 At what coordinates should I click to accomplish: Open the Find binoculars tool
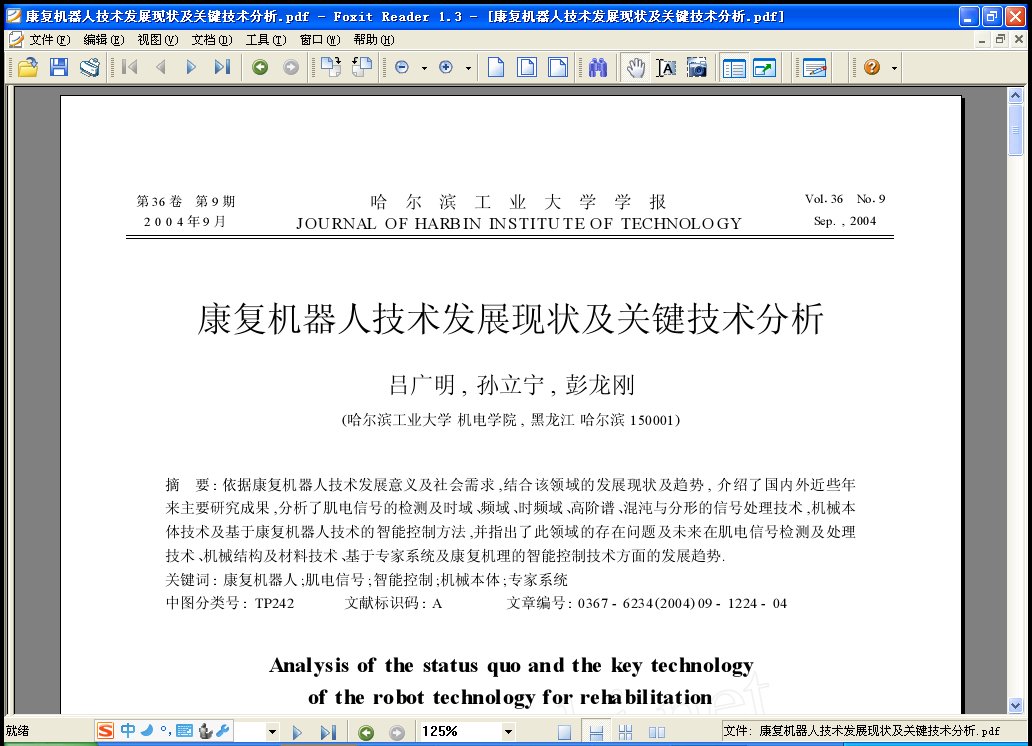(600, 67)
